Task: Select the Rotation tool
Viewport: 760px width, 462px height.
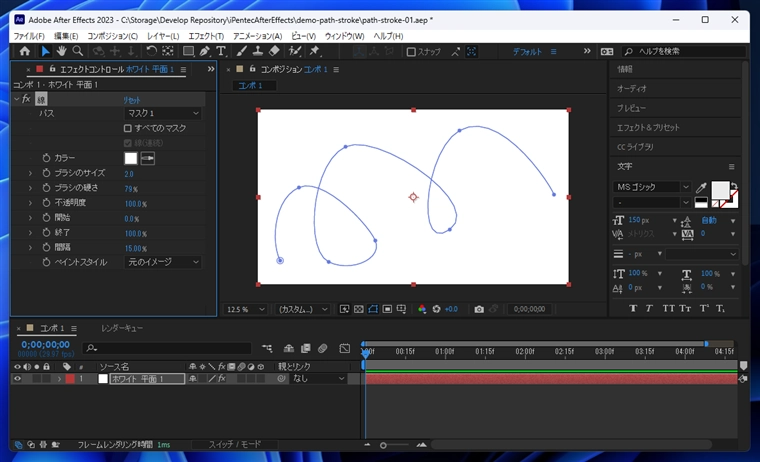Action: pos(151,51)
